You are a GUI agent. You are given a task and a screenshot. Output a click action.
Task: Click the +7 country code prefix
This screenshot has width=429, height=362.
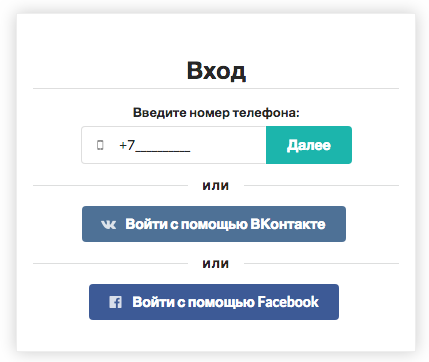click(127, 145)
